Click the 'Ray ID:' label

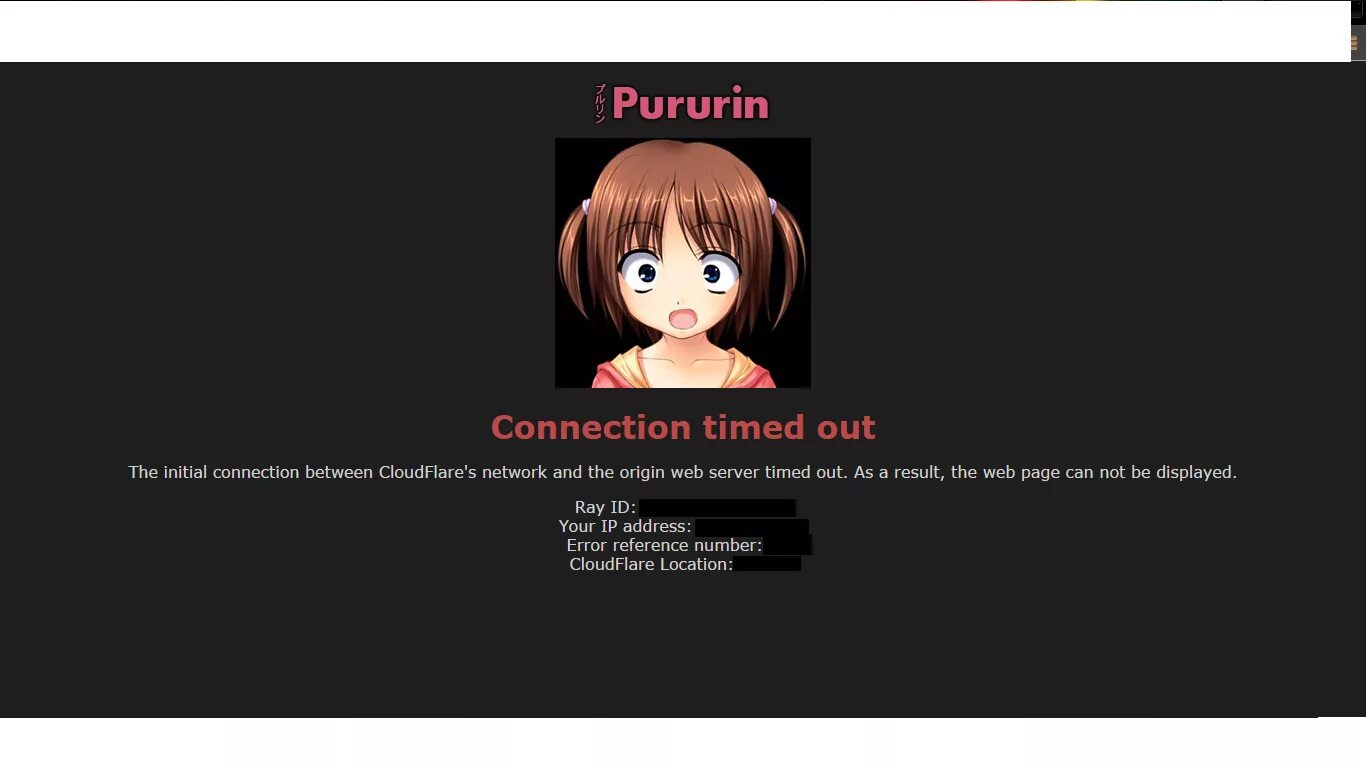pos(605,508)
